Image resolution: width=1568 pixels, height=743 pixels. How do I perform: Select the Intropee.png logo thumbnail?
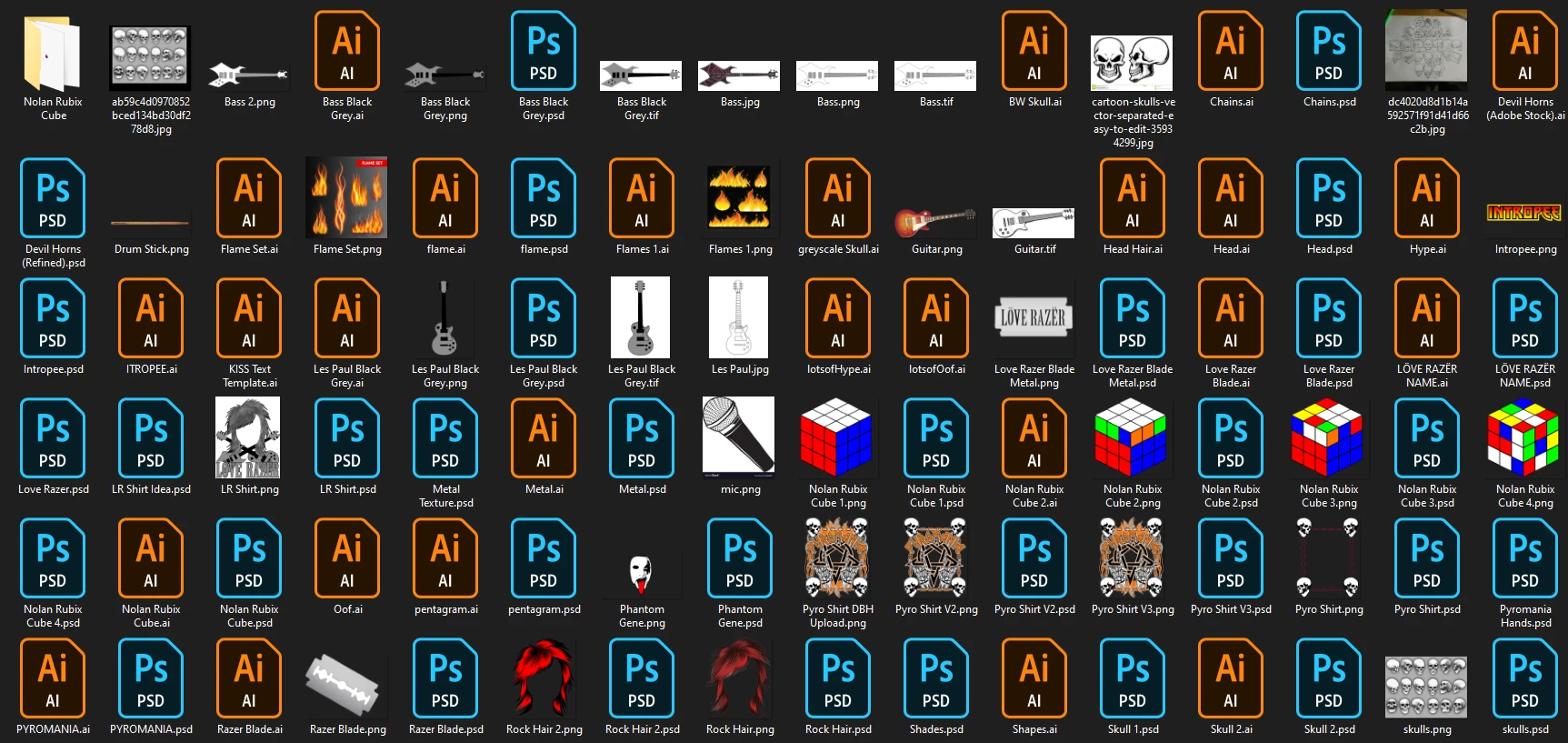[x=1524, y=213]
